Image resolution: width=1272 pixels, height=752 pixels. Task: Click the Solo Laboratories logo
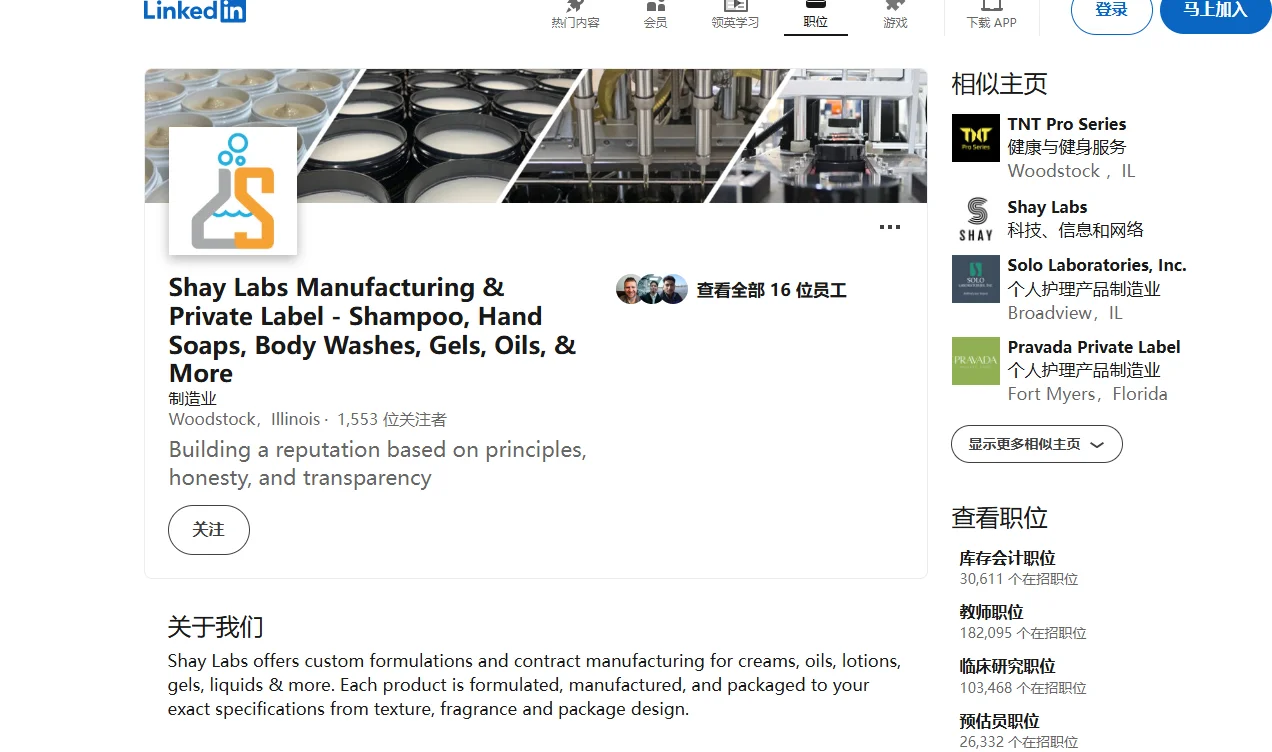coord(976,279)
